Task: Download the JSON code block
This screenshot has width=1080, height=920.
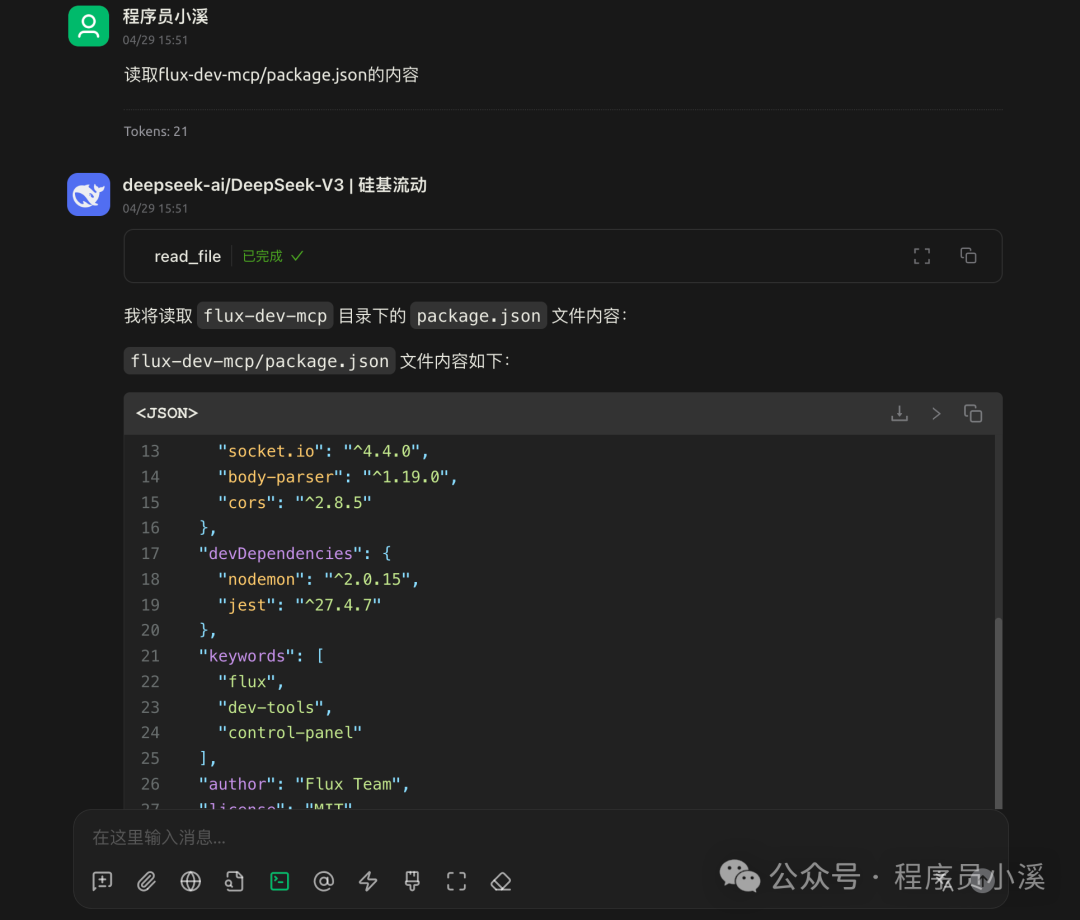Action: pos(899,413)
